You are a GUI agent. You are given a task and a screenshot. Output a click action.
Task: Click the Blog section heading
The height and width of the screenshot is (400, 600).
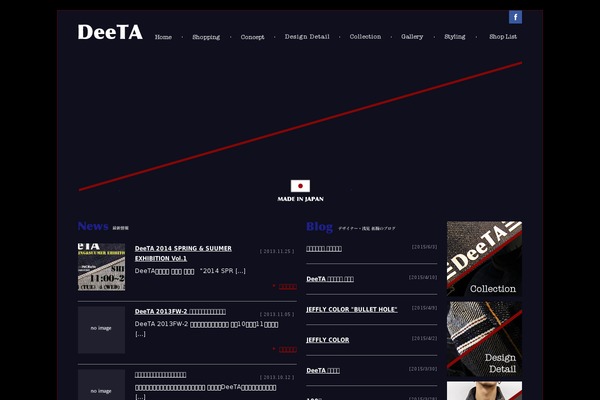tap(320, 227)
